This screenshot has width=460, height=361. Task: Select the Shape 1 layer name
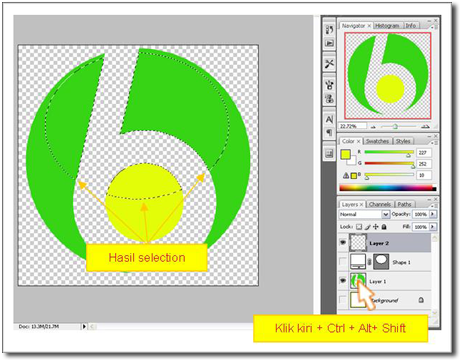401,262
